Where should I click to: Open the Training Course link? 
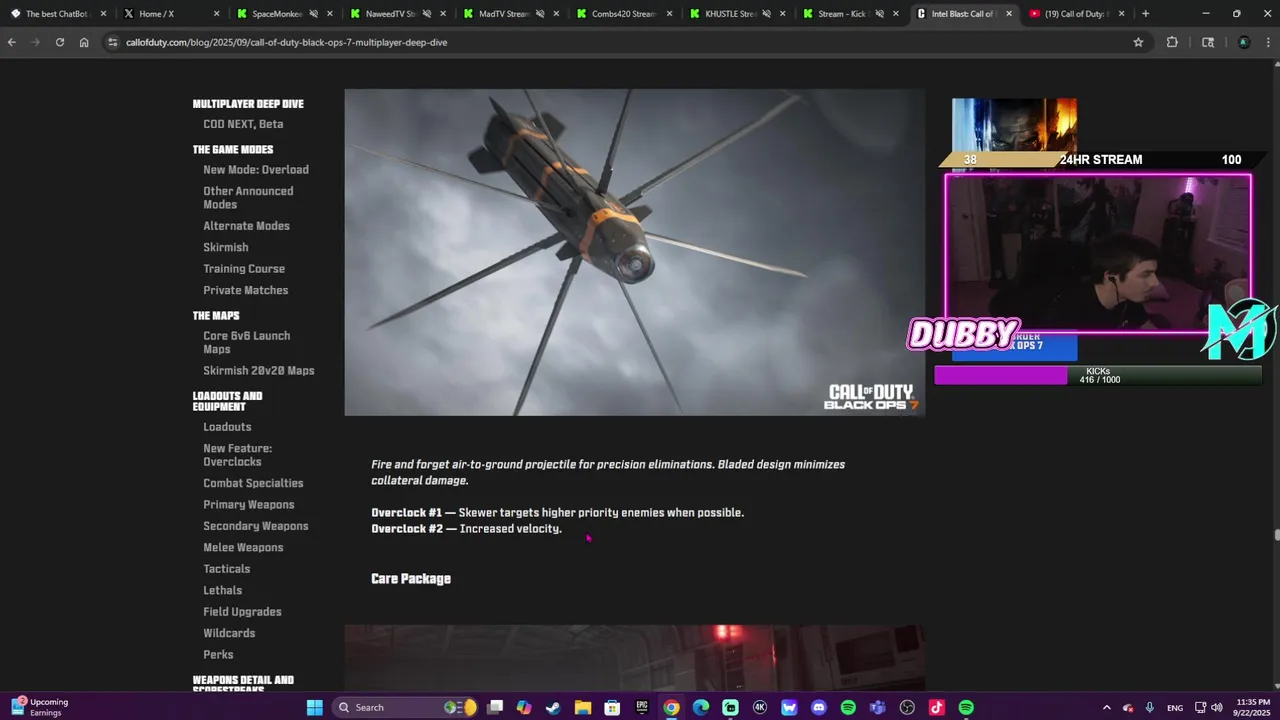(244, 269)
